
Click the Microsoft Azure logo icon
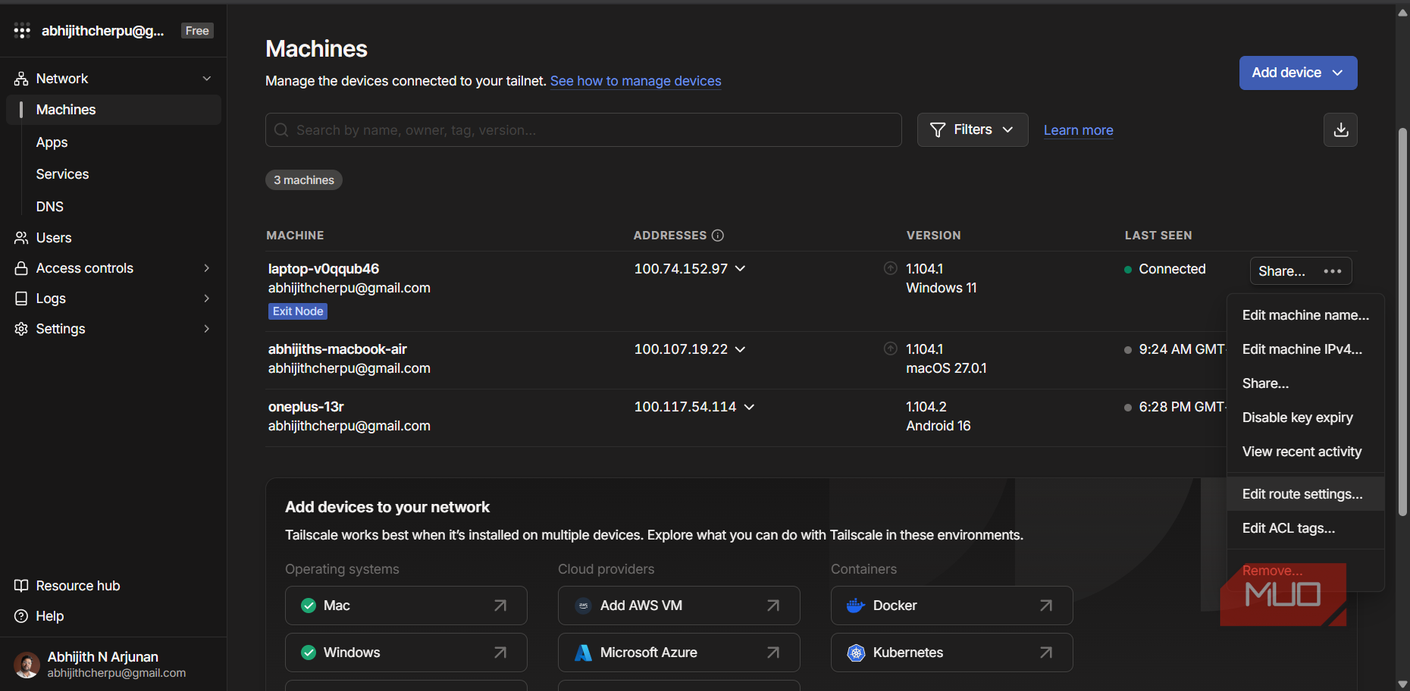(583, 653)
